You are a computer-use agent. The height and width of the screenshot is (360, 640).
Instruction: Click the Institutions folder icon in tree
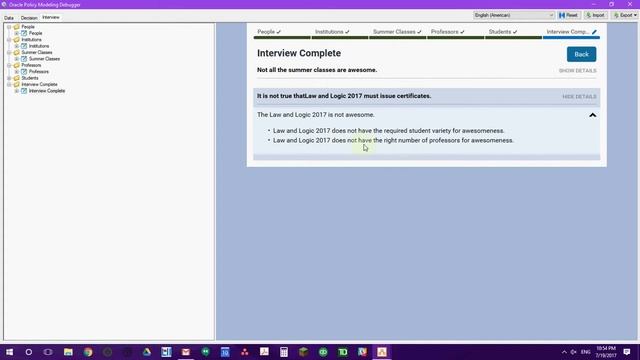tap(16, 40)
